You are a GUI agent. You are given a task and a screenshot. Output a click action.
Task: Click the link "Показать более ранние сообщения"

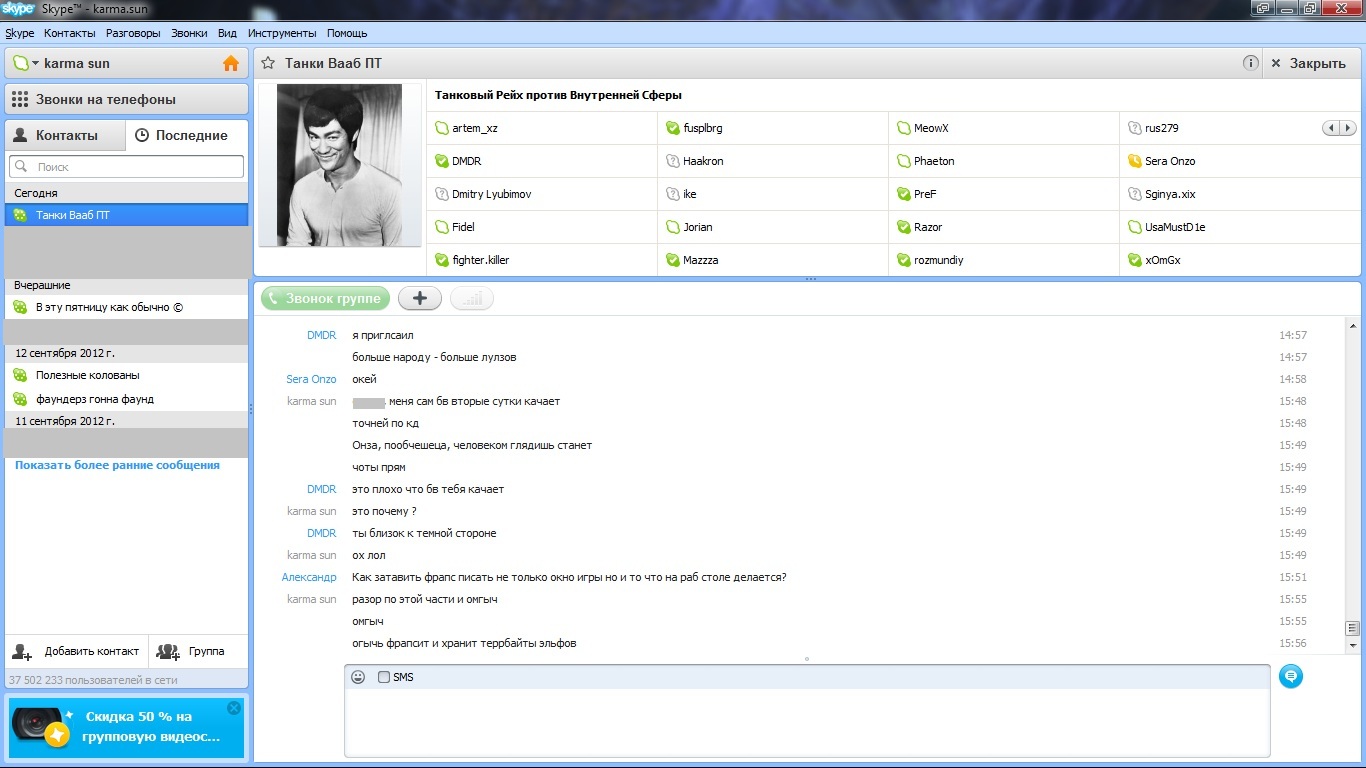pyautogui.click(x=117, y=465)
